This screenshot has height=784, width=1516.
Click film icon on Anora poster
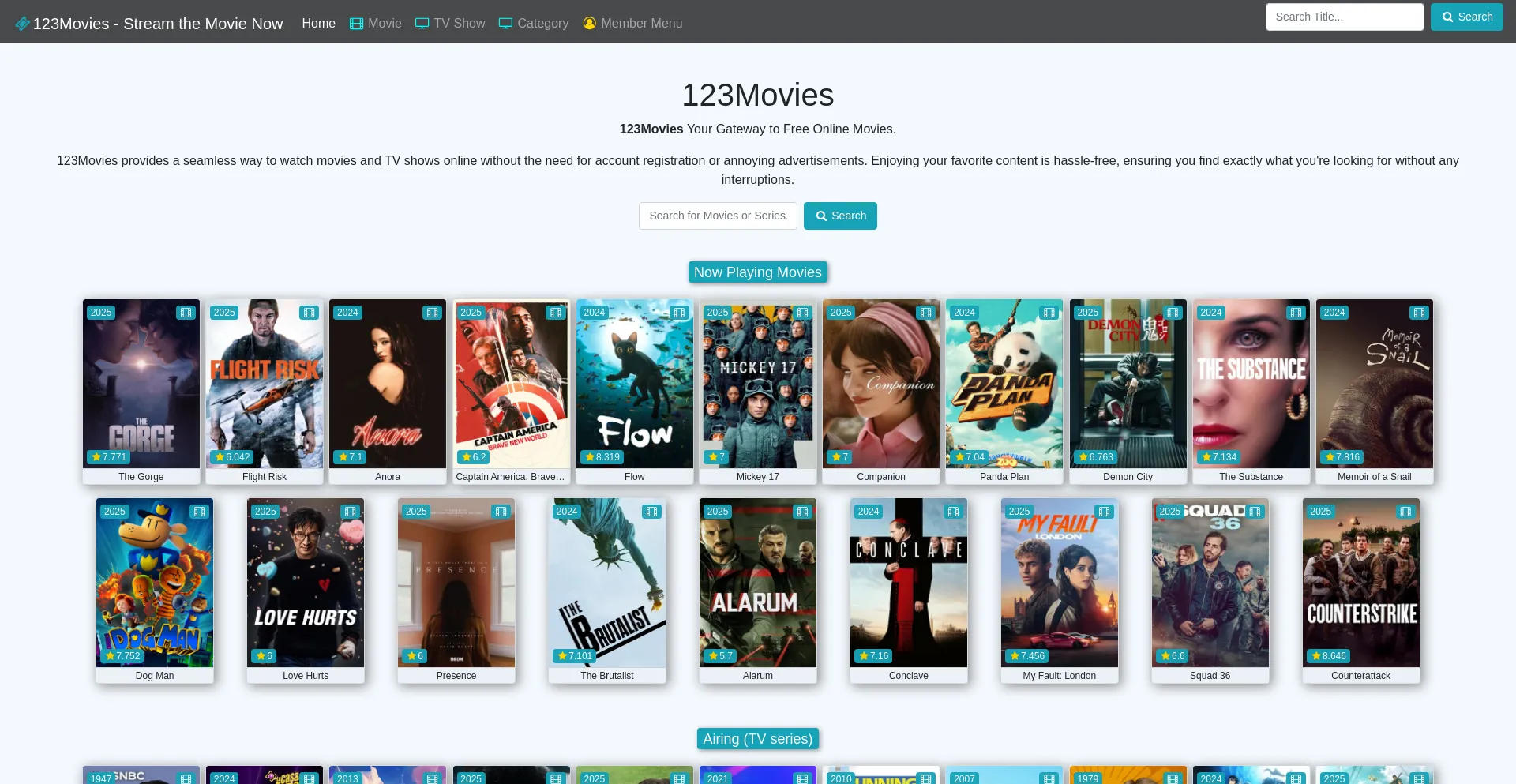click(x=432, y=313)
